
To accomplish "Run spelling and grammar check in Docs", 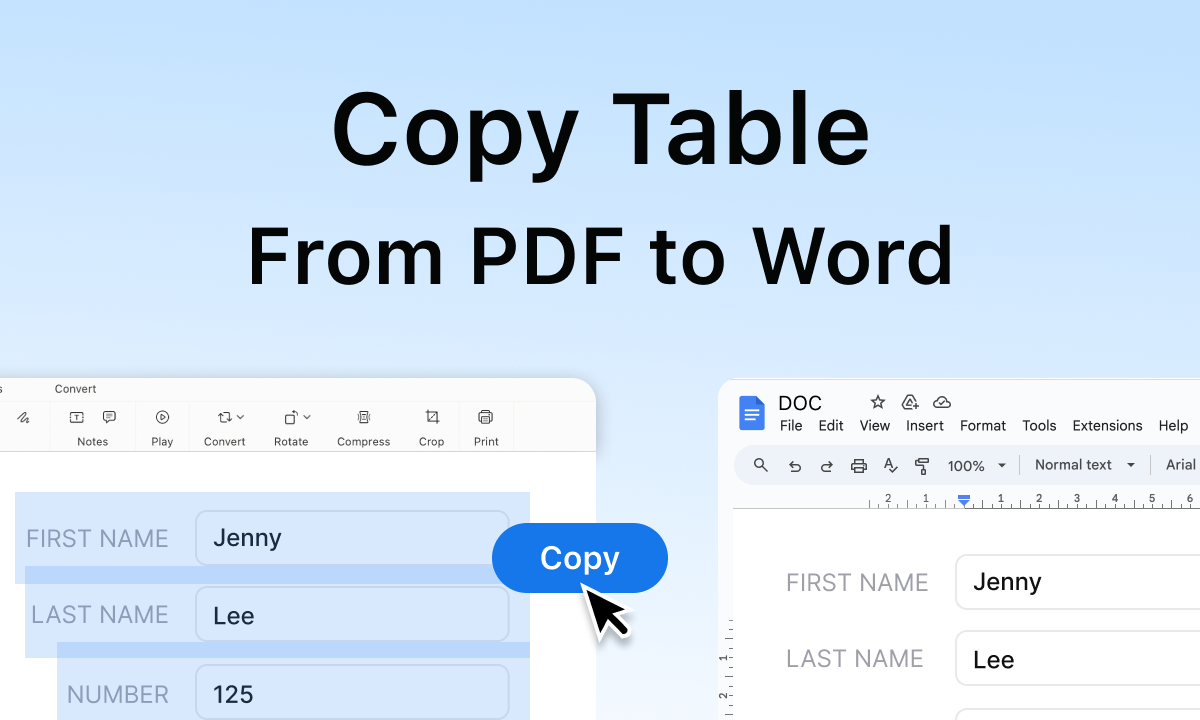I will [x=890, y=466].
